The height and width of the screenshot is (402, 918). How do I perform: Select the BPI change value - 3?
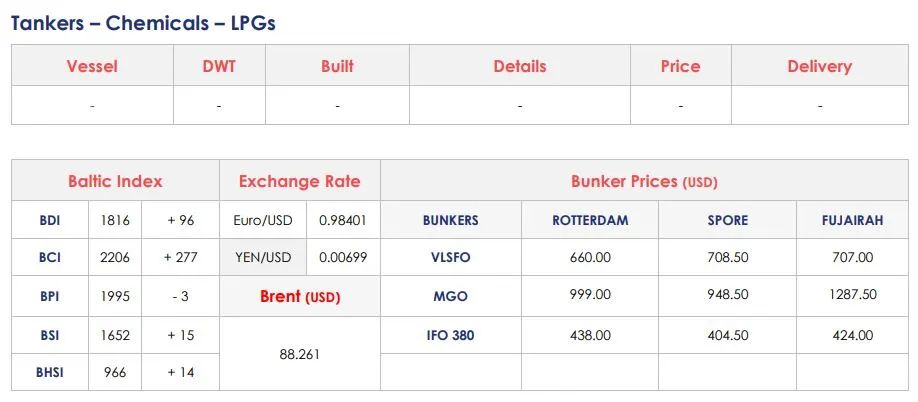(x=180, y=297)
